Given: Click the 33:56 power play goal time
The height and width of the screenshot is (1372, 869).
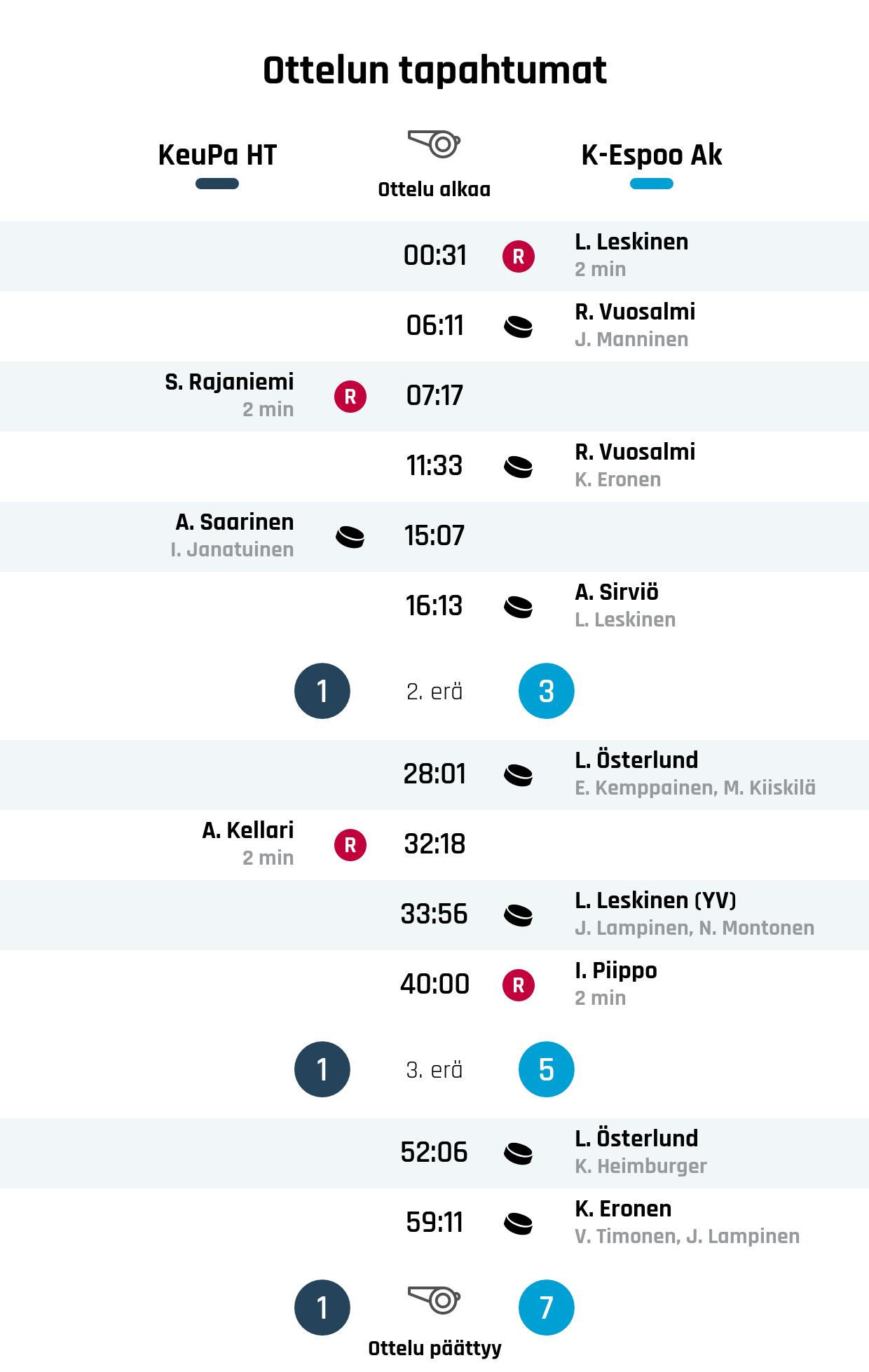Looking at the screenshot, I should tap(434, 914).
